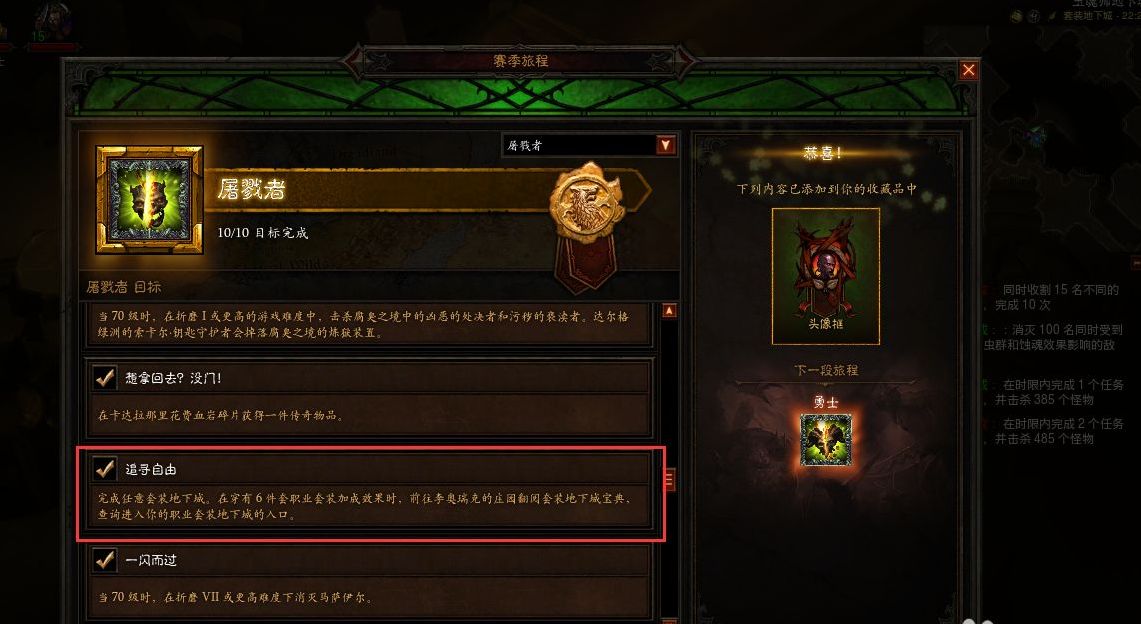The height and width of the screenshot is (624, 1141).
Task: Open the 屠戮者 chapter selection combo box
Action: [590, 145]
